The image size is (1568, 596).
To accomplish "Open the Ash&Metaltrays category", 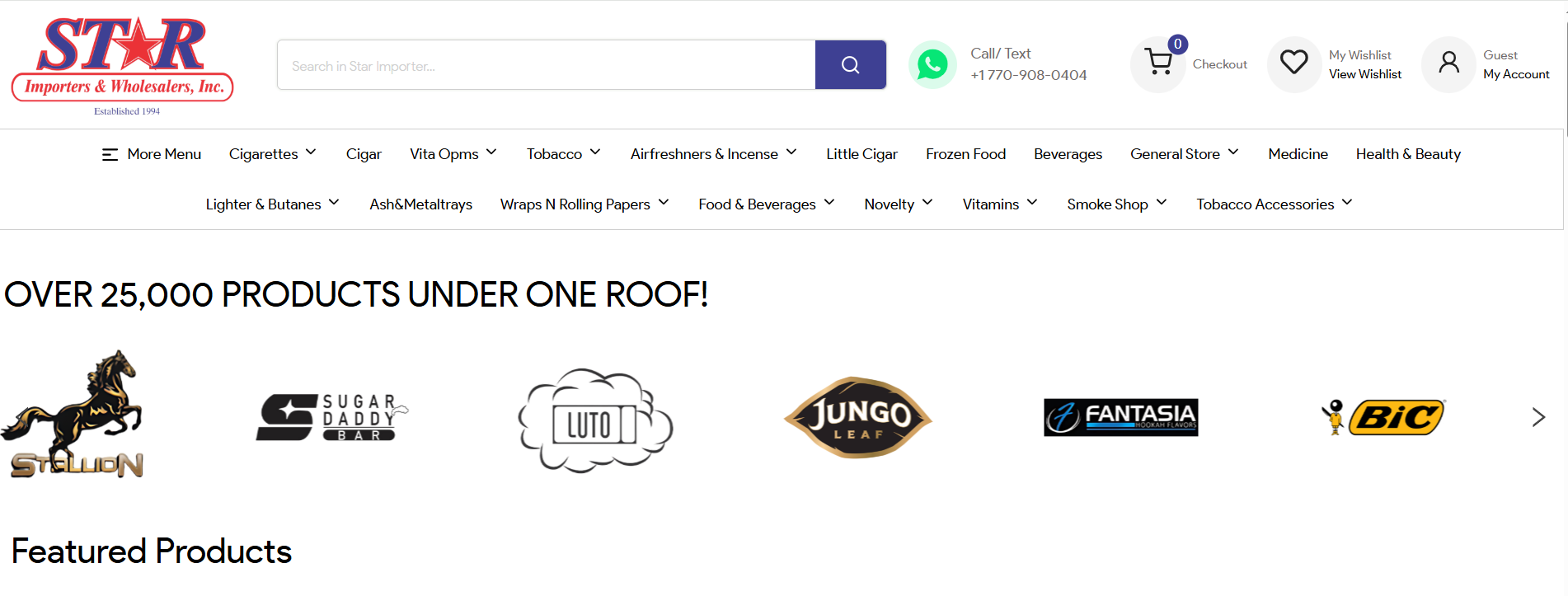I will pyautogui.click(x=420, y=204).
